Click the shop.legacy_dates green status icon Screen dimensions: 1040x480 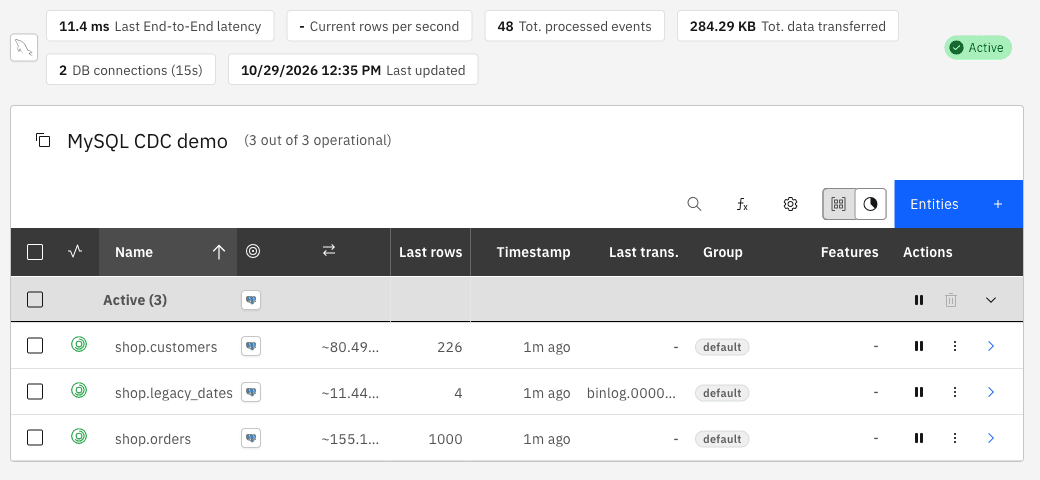(x=79, y=390)
